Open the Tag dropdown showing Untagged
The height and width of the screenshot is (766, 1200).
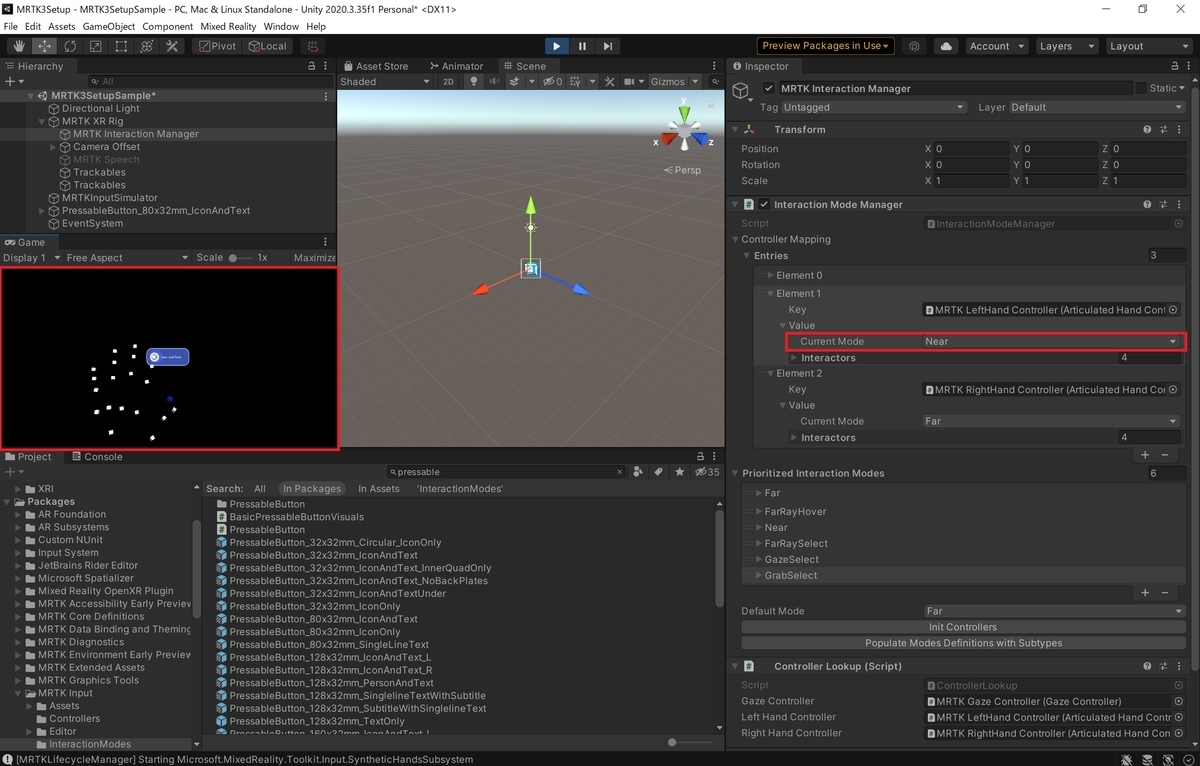874,107
